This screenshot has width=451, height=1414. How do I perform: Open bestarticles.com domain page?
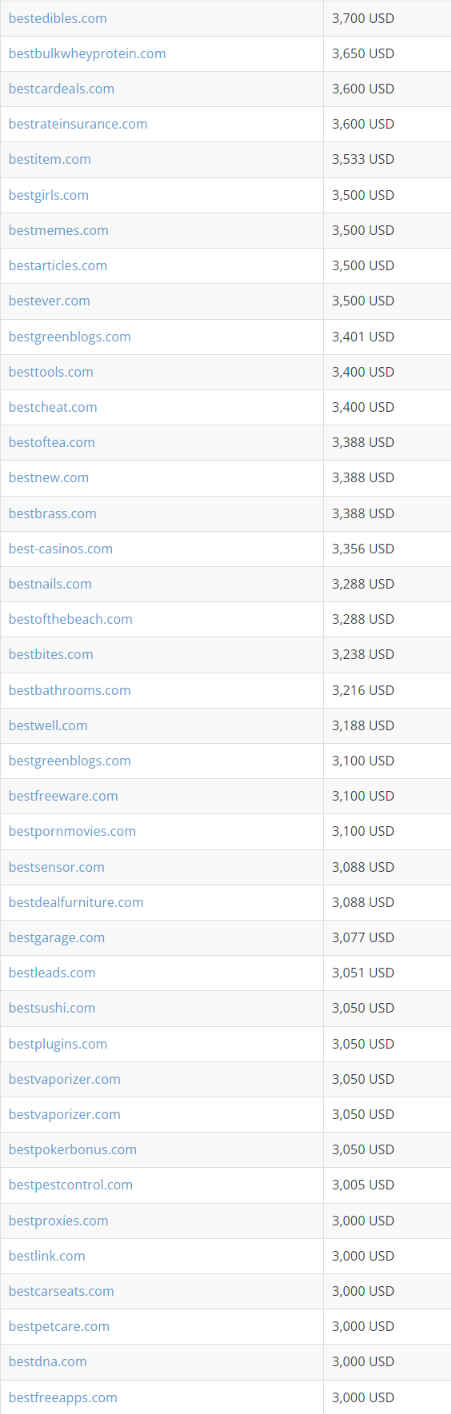coord(57,265)
